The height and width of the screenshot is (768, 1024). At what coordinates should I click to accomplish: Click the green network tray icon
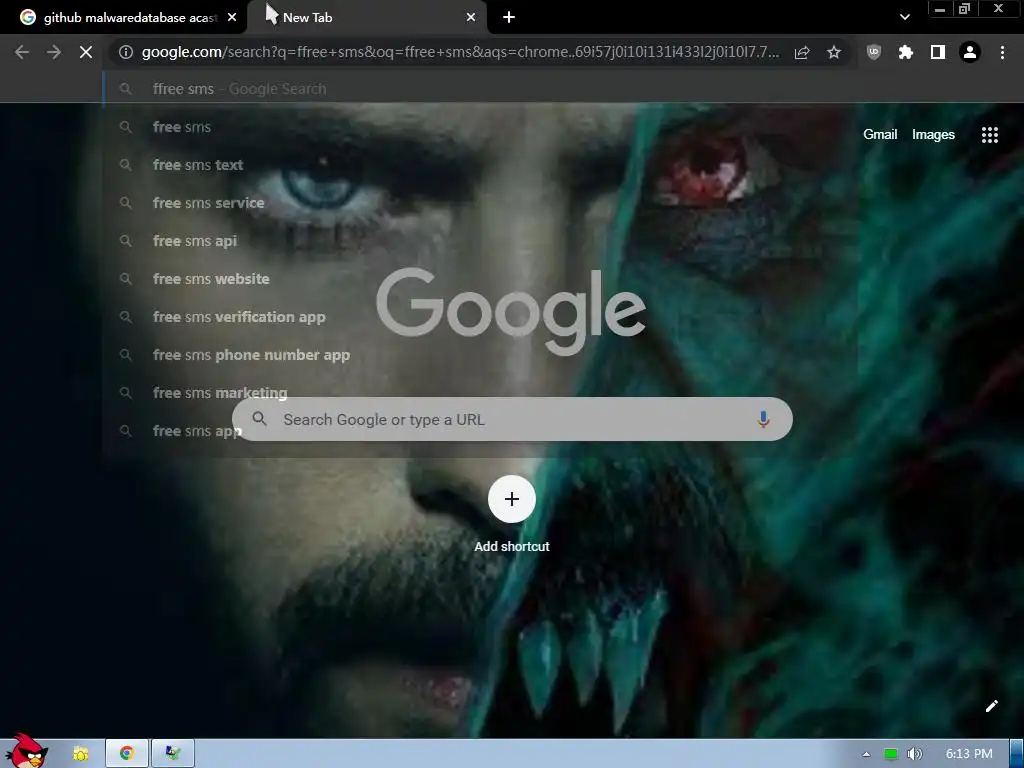click(x=890, y=754)
